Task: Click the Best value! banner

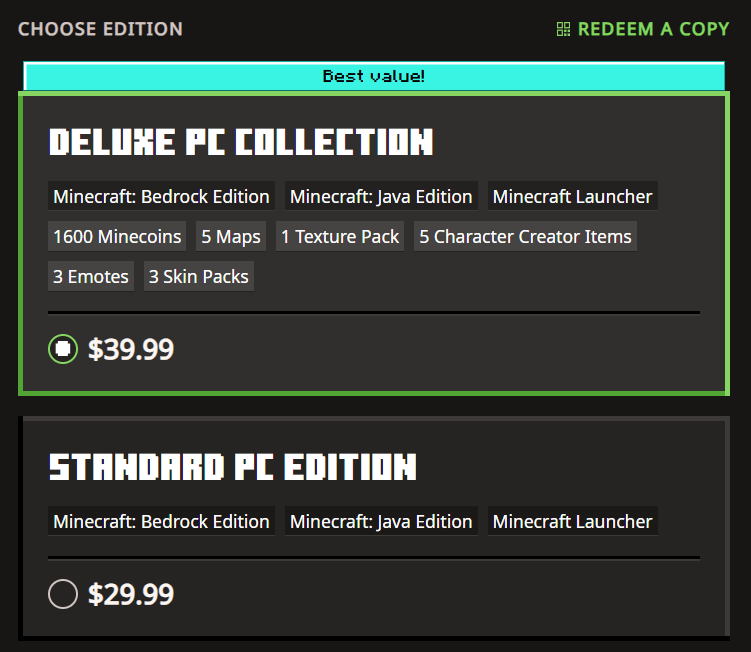Action: (x=374, y=76)
